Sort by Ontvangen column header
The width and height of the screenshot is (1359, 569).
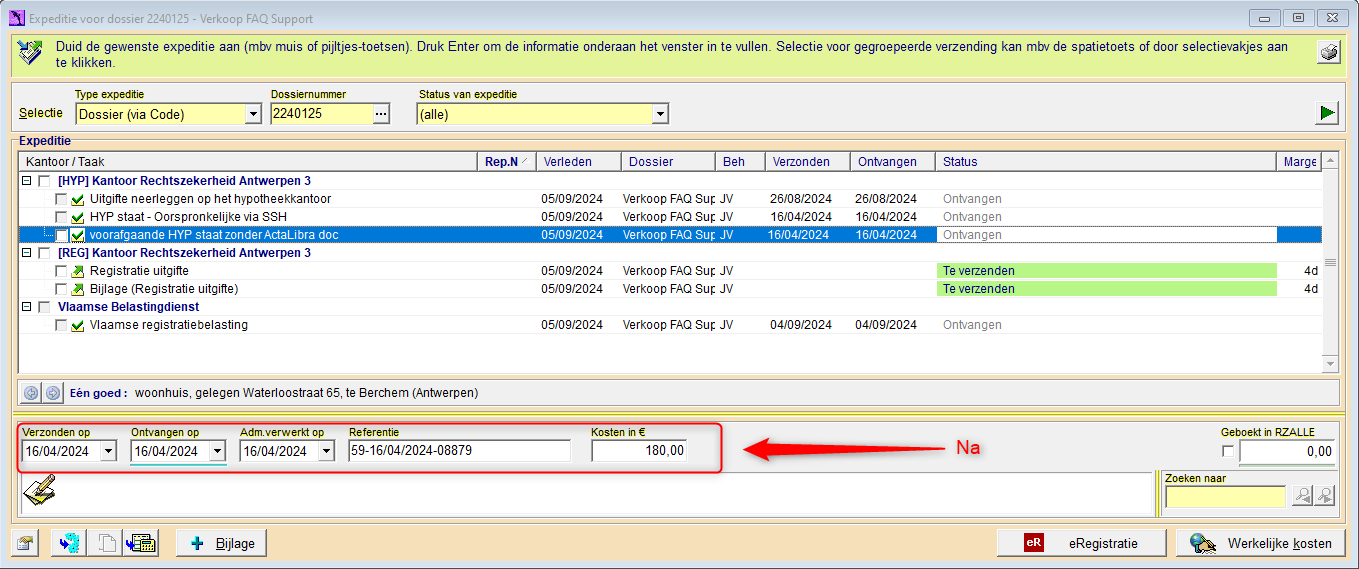(x=892, y=161)
